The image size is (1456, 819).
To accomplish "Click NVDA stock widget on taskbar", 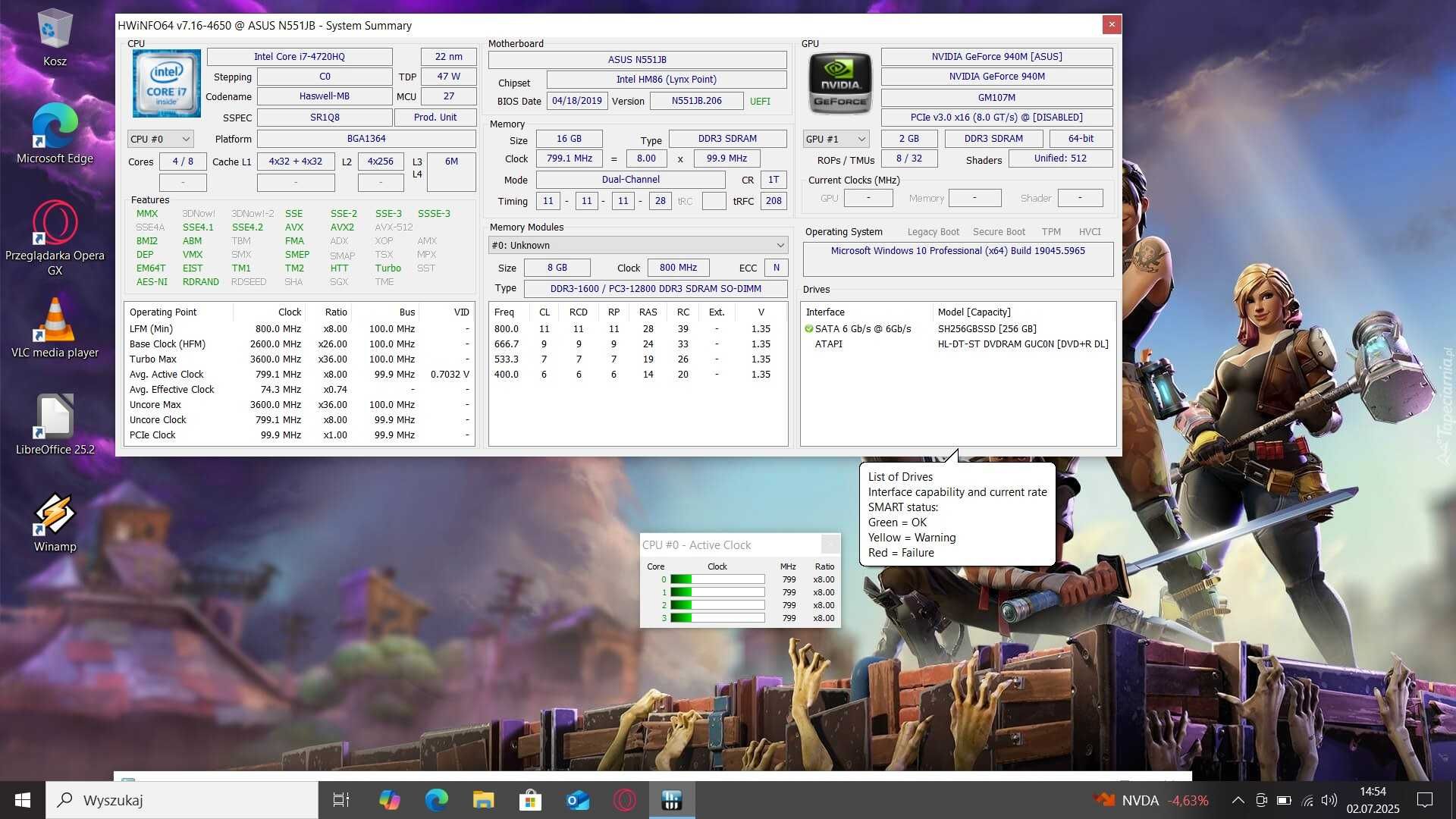I will coord(1151,800).
